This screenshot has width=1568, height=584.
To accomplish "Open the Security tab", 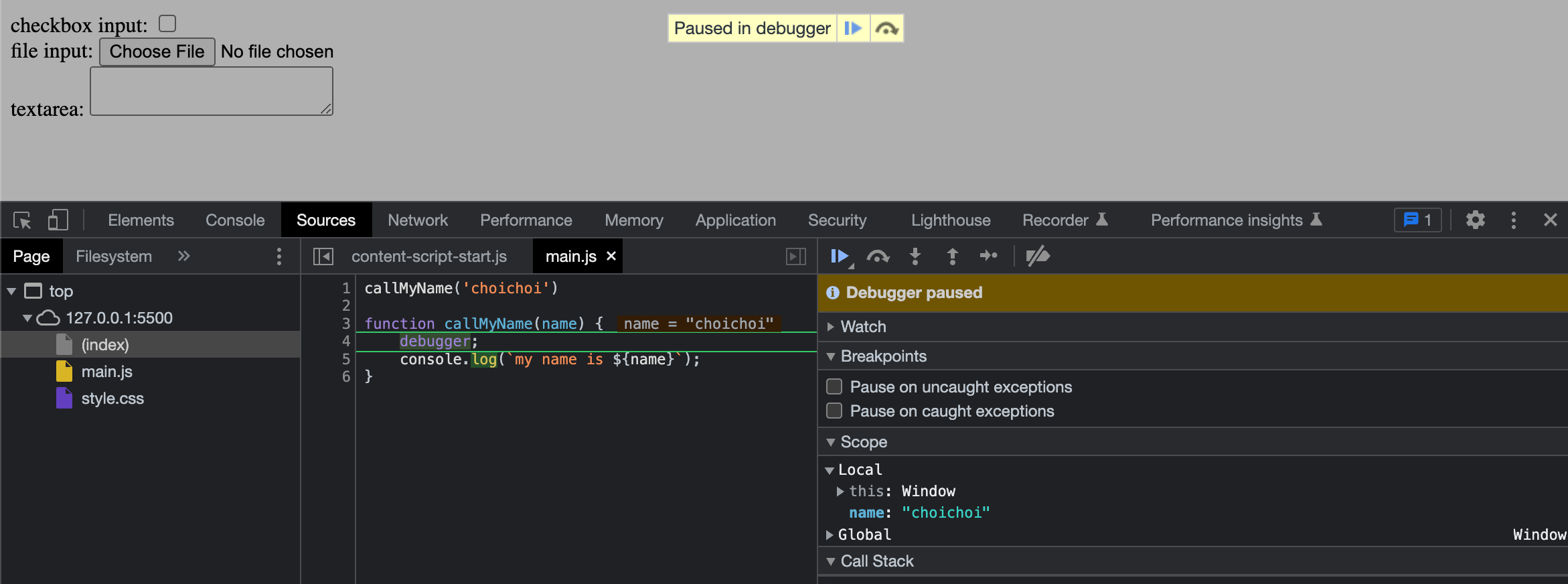I will [x=837, y=220].
